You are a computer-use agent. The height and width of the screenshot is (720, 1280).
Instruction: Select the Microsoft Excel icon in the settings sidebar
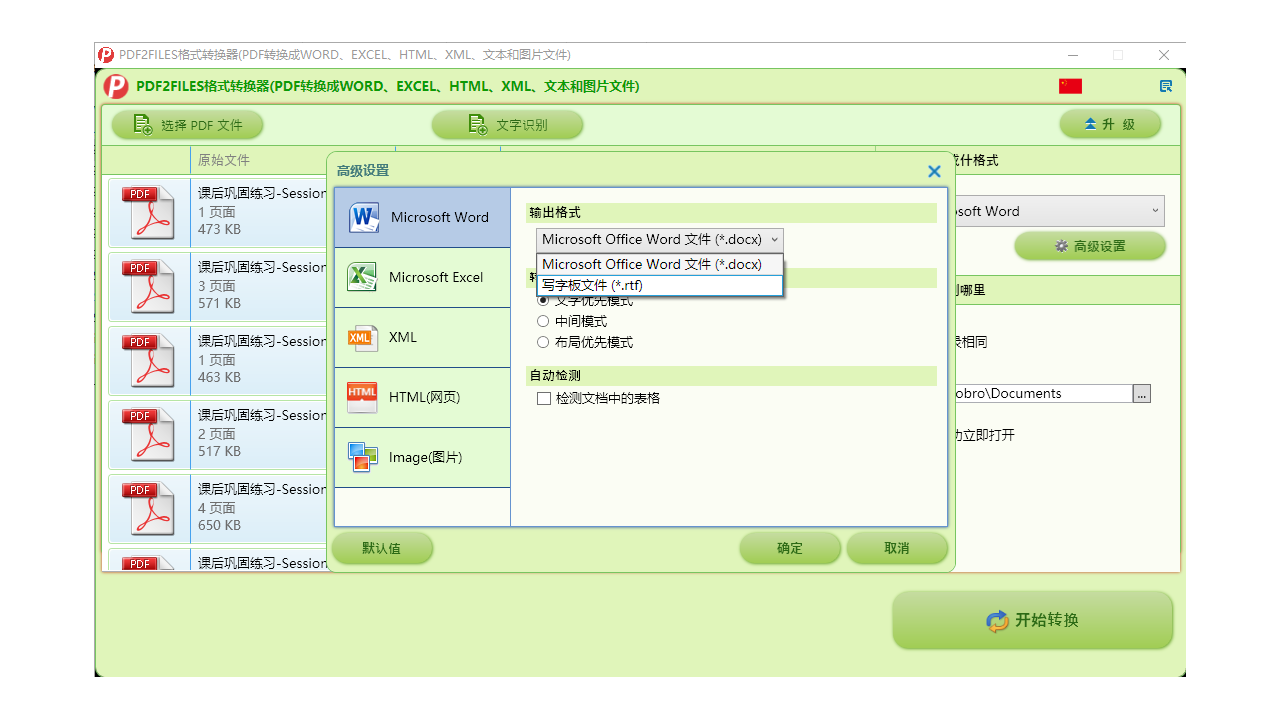[x=360, y=277]
